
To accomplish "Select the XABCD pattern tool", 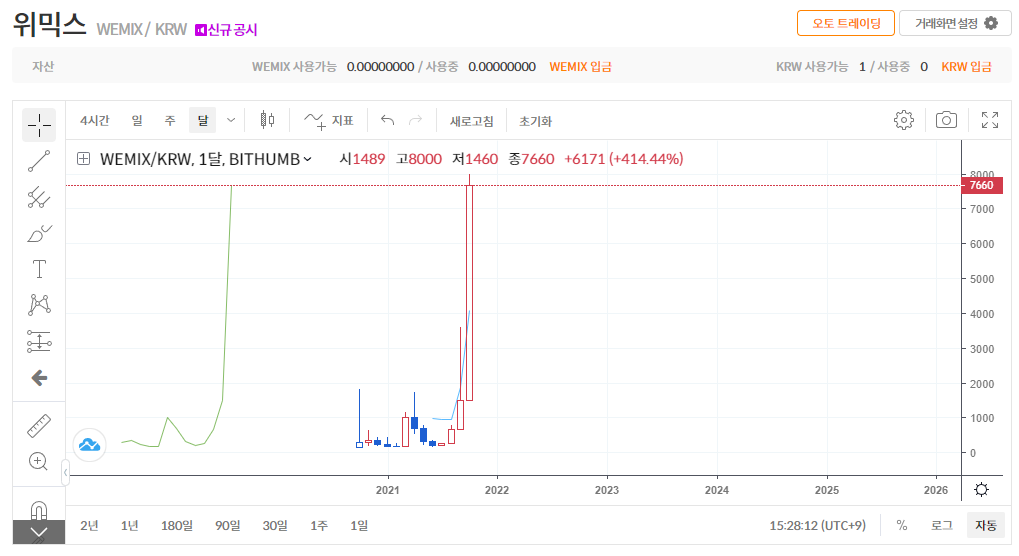I will click(39, 305).
